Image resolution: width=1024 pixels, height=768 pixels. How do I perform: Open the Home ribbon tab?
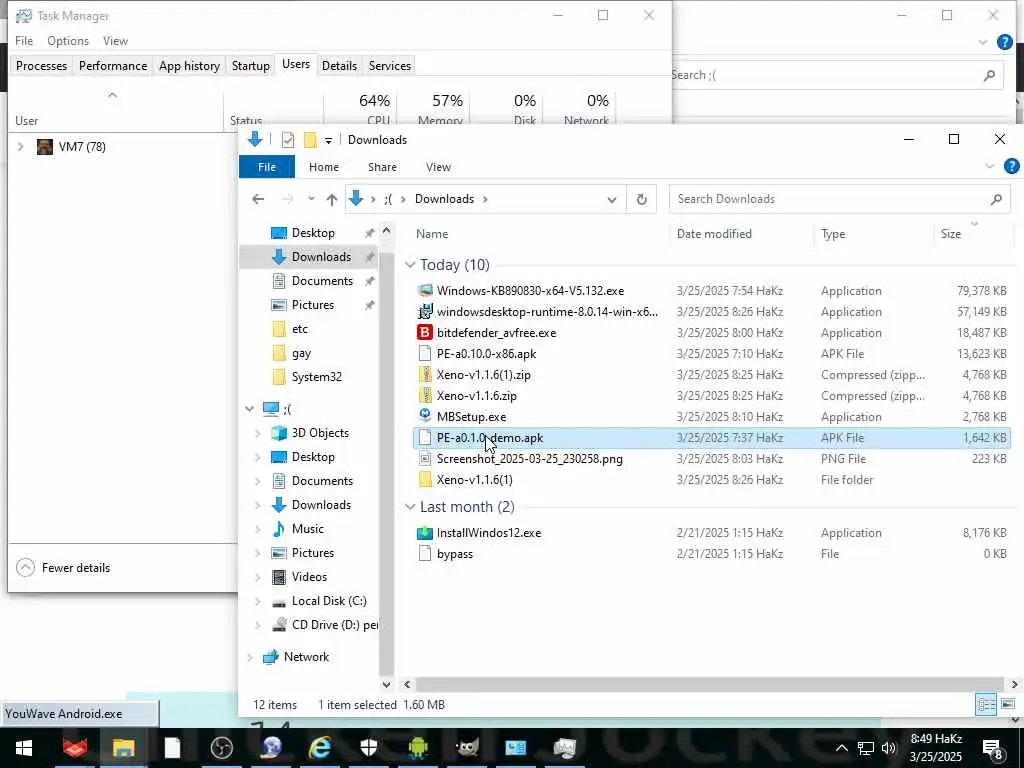pyautogui.click(x=324, y=167)
